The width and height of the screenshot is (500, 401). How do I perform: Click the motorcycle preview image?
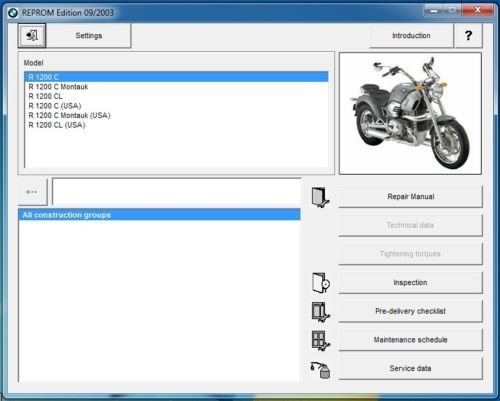tap(410, 113)
